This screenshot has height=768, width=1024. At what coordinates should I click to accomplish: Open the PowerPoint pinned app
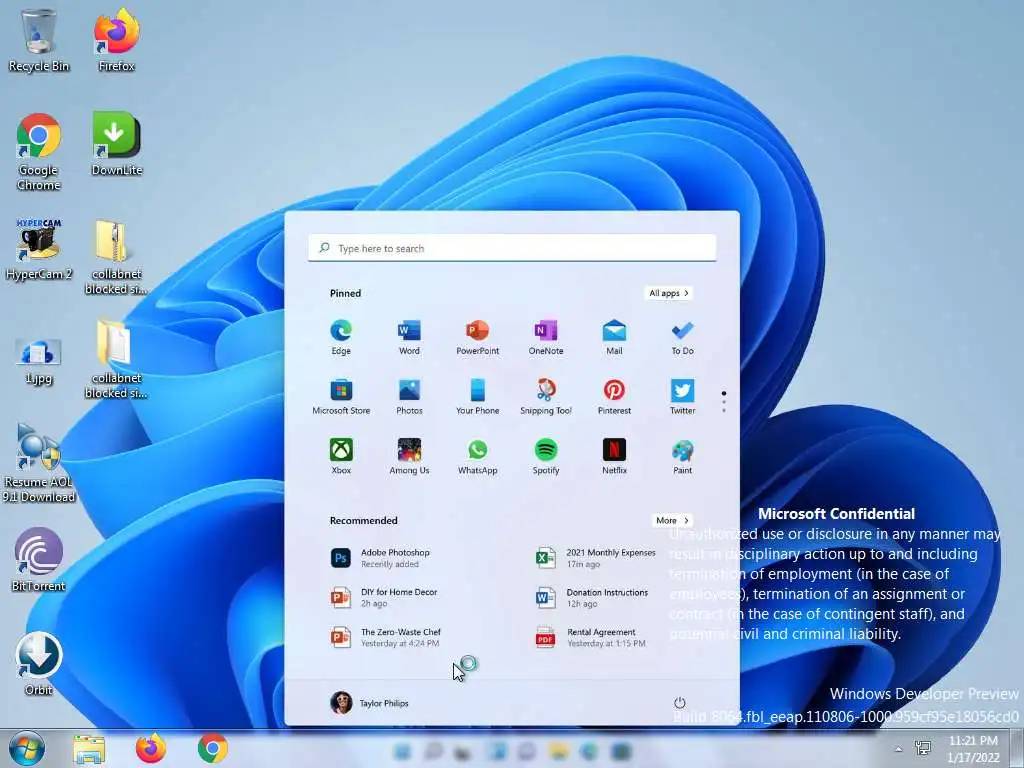(x=477, y=337)
